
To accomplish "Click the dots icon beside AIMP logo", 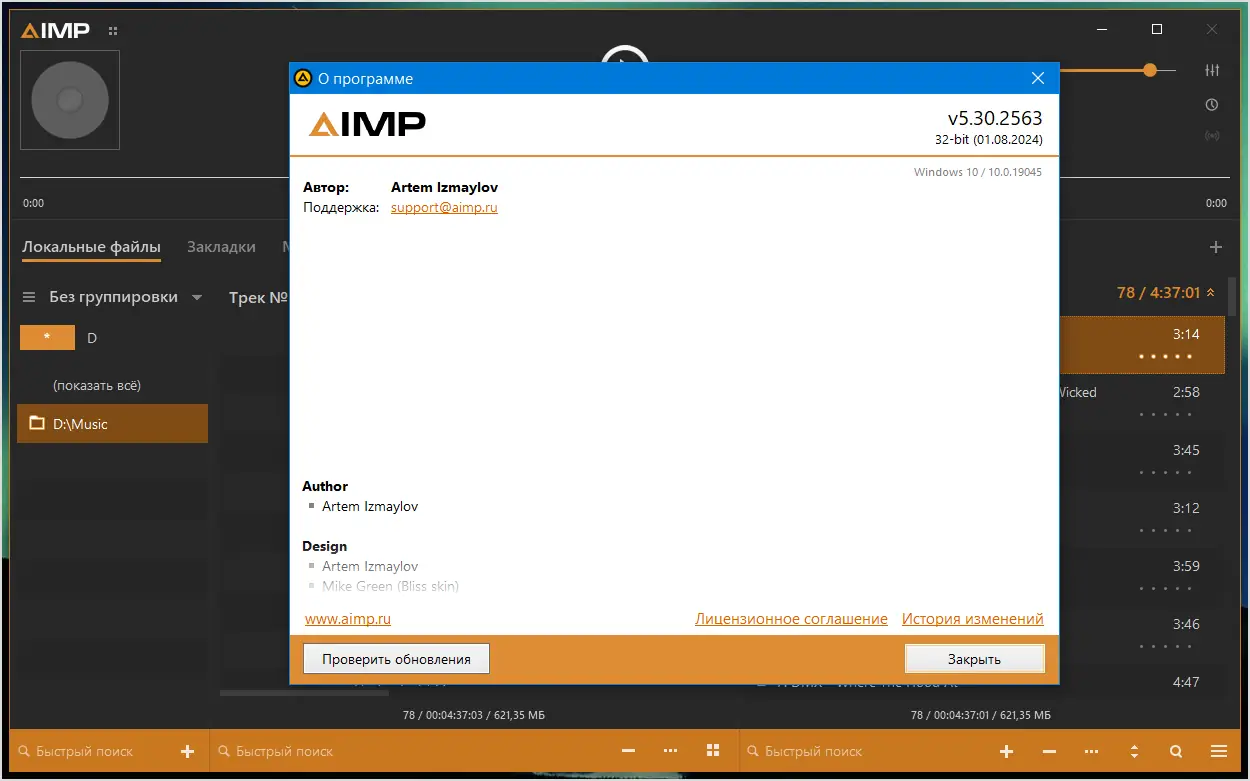I will (x=113, y=31).
